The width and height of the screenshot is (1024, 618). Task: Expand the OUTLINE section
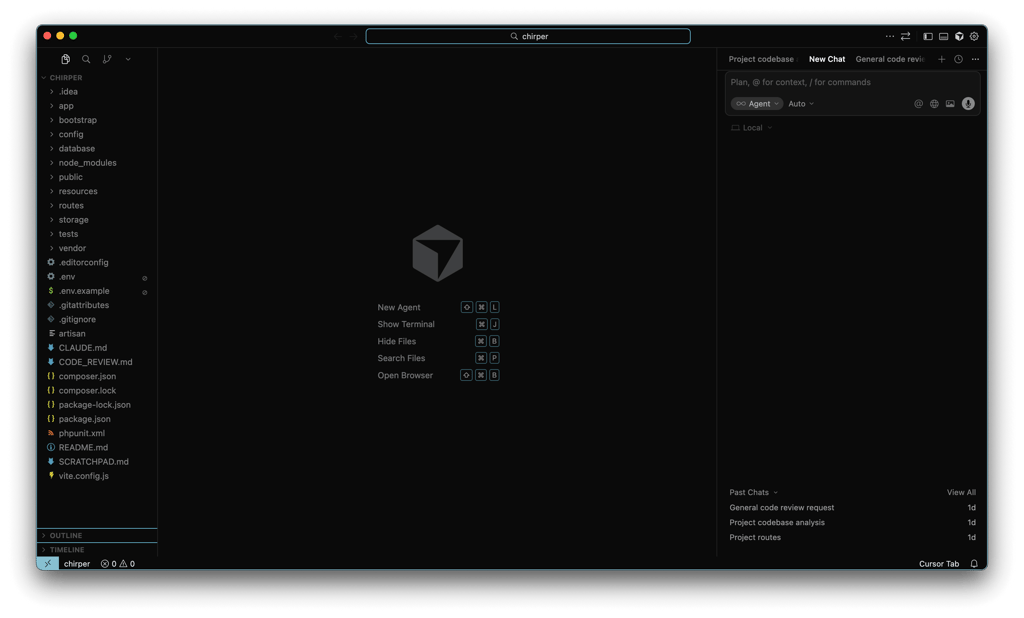(97, 536)
